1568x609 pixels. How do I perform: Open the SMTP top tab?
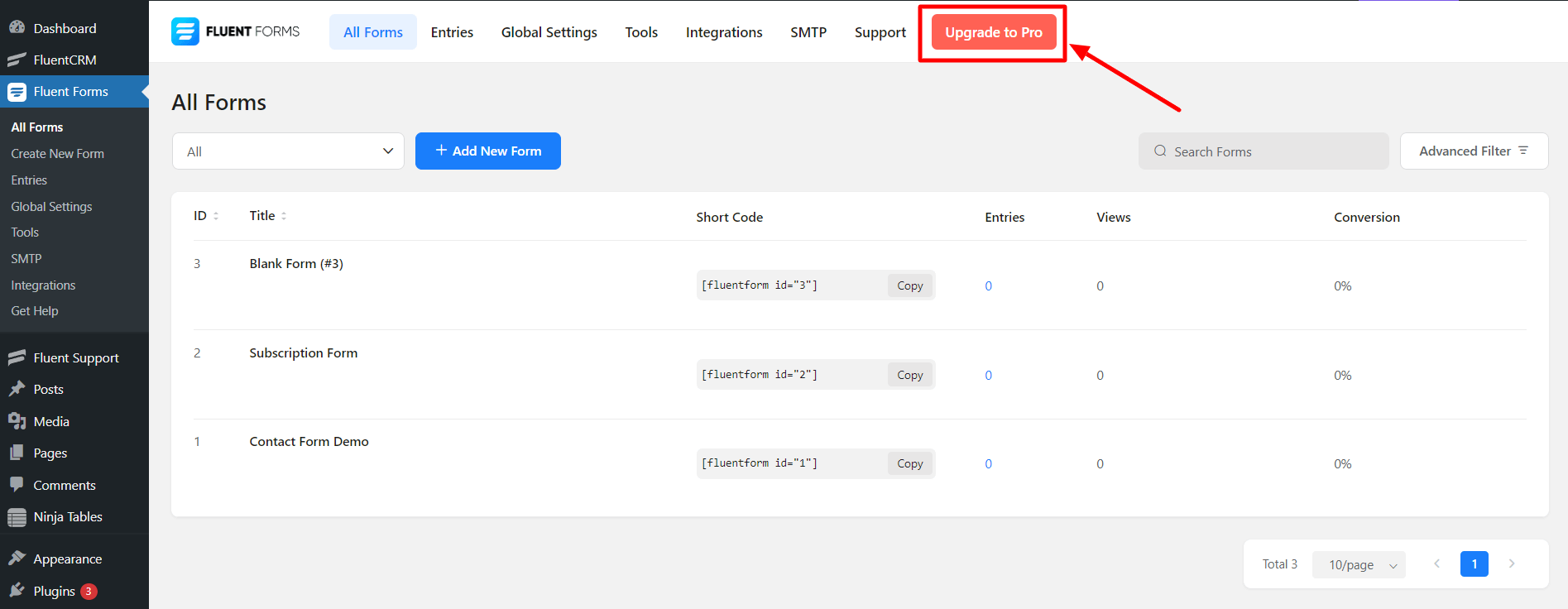(808, 32)
